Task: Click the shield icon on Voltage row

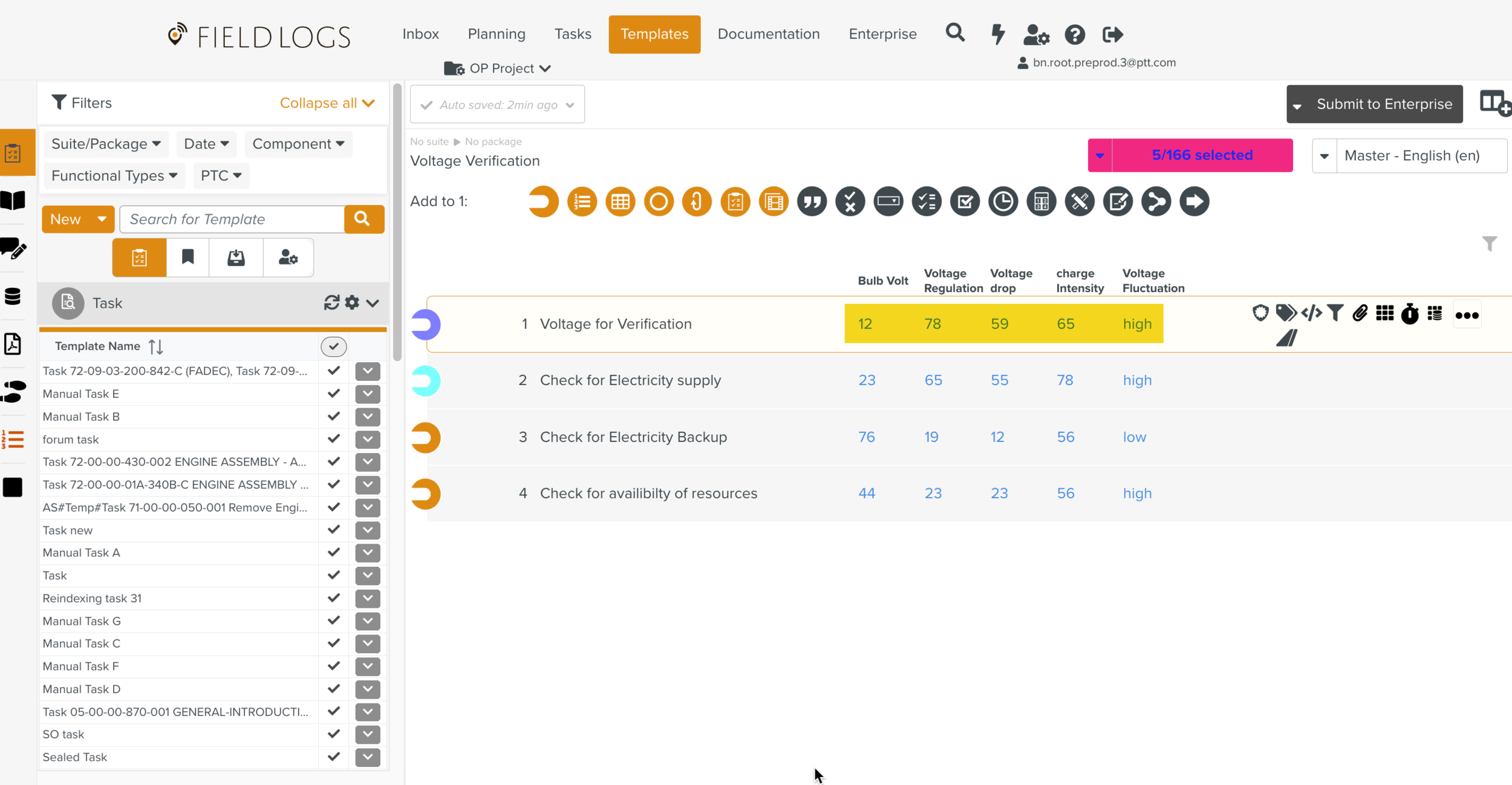Action: pyautogui.click(x=1260, y=313)
